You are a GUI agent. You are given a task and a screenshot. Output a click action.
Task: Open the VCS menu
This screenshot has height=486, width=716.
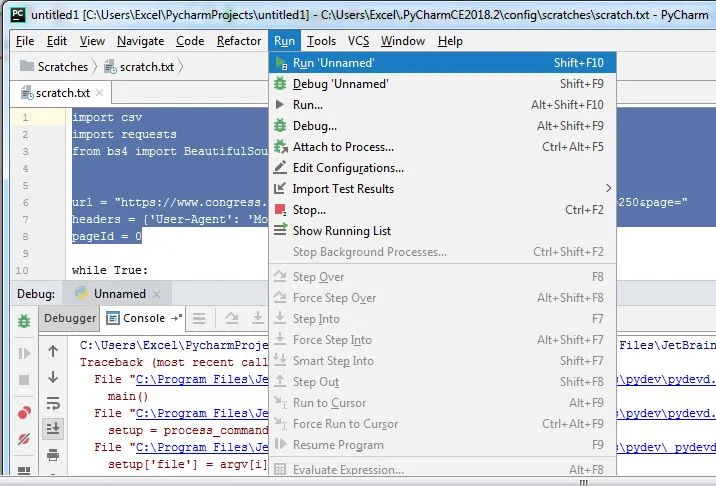[x=358, y=41]
